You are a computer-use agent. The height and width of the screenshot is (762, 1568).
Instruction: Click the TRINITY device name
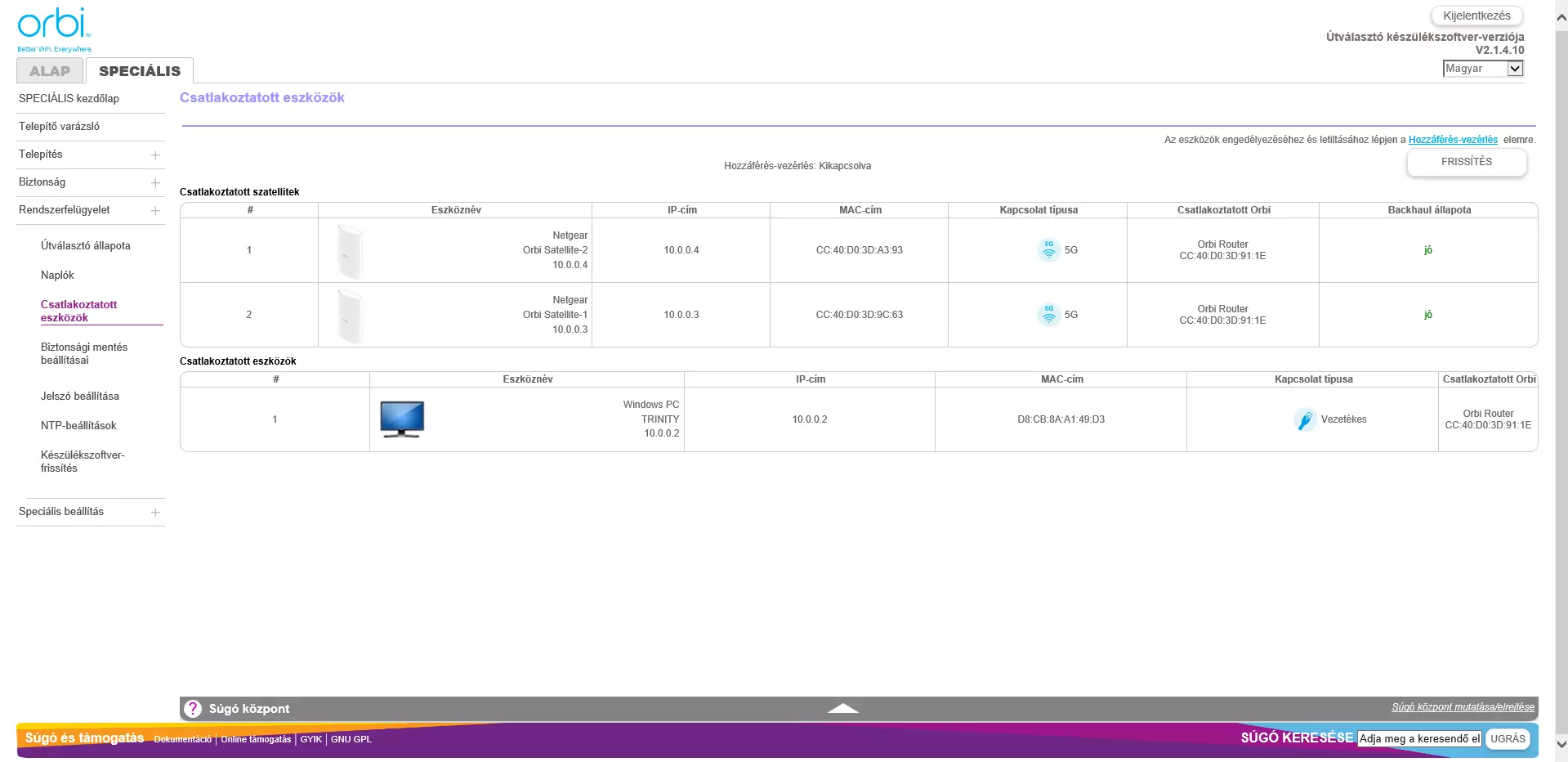[660, 419]
